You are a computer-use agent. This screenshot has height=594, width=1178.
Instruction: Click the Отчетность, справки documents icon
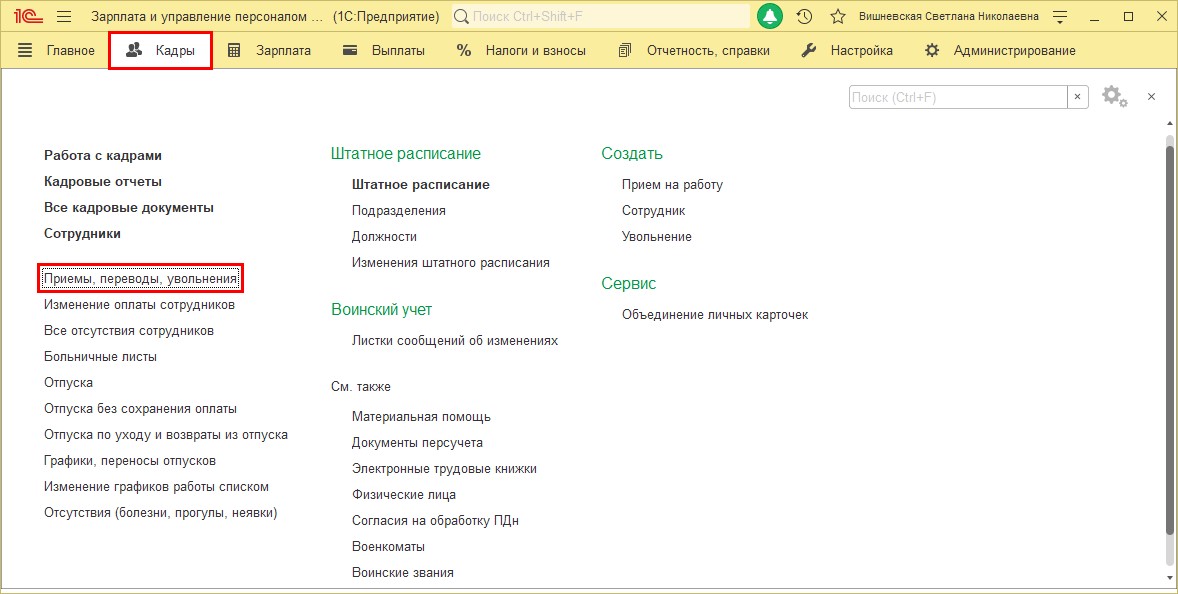[x=624, y=50]
